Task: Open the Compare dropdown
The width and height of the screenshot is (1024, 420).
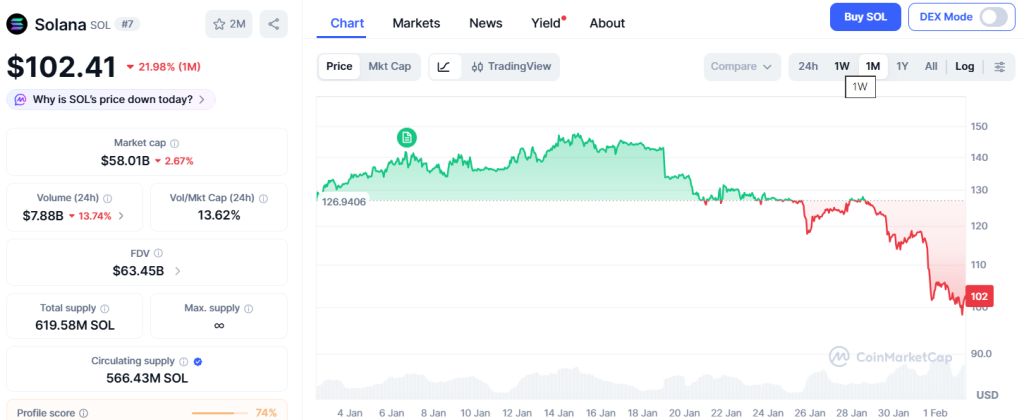Action: click(x=741, y=67)
